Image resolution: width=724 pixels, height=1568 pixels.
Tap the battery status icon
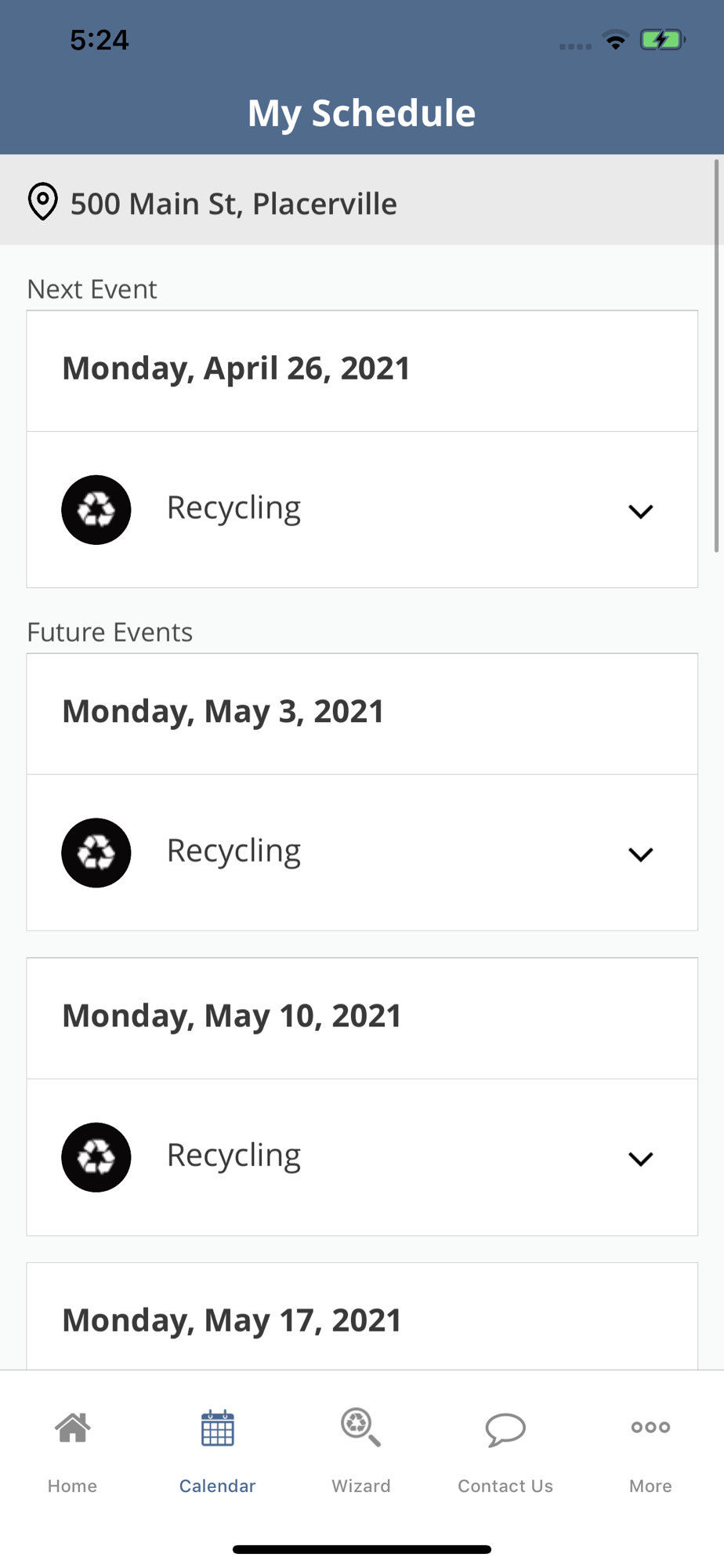662,40
